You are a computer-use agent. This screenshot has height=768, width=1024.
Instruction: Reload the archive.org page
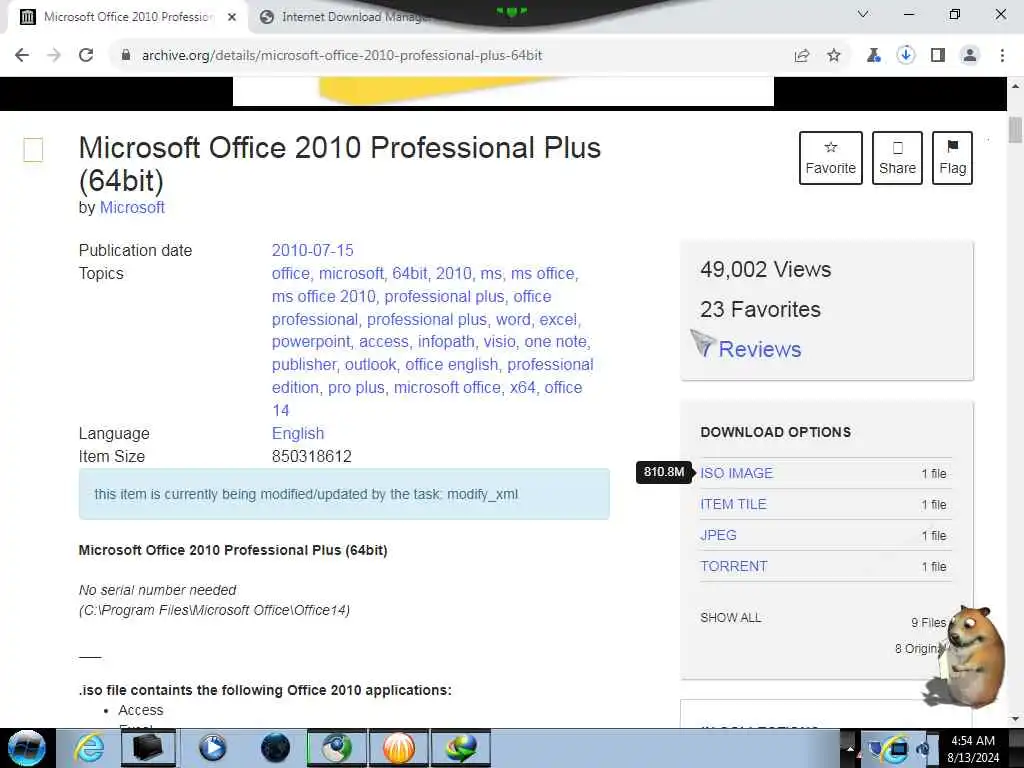86,56
